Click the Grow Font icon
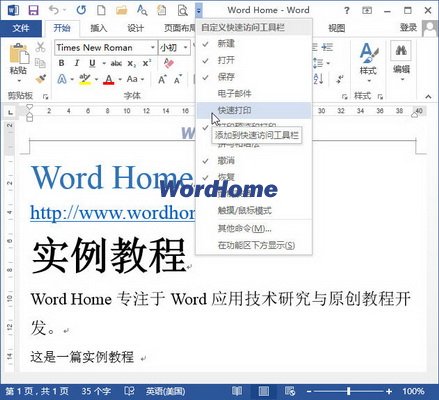This screenshot has height=400, width=439. point(162,79)
